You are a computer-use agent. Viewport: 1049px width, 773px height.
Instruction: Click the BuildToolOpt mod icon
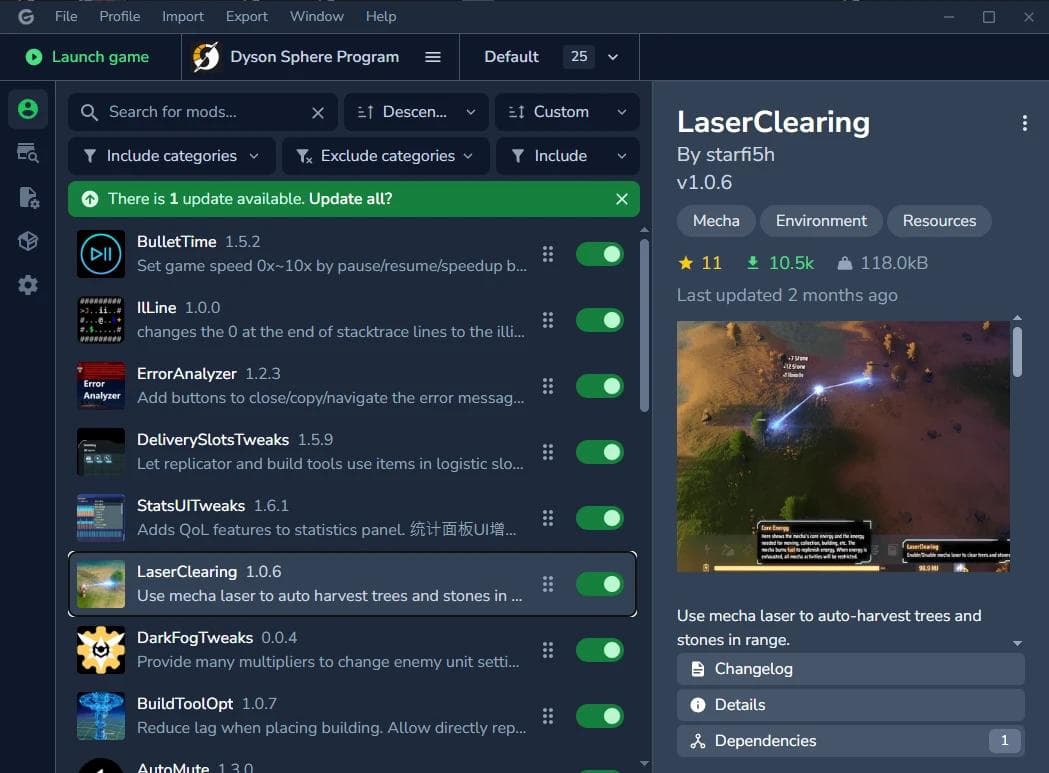(x=101, y=716)
